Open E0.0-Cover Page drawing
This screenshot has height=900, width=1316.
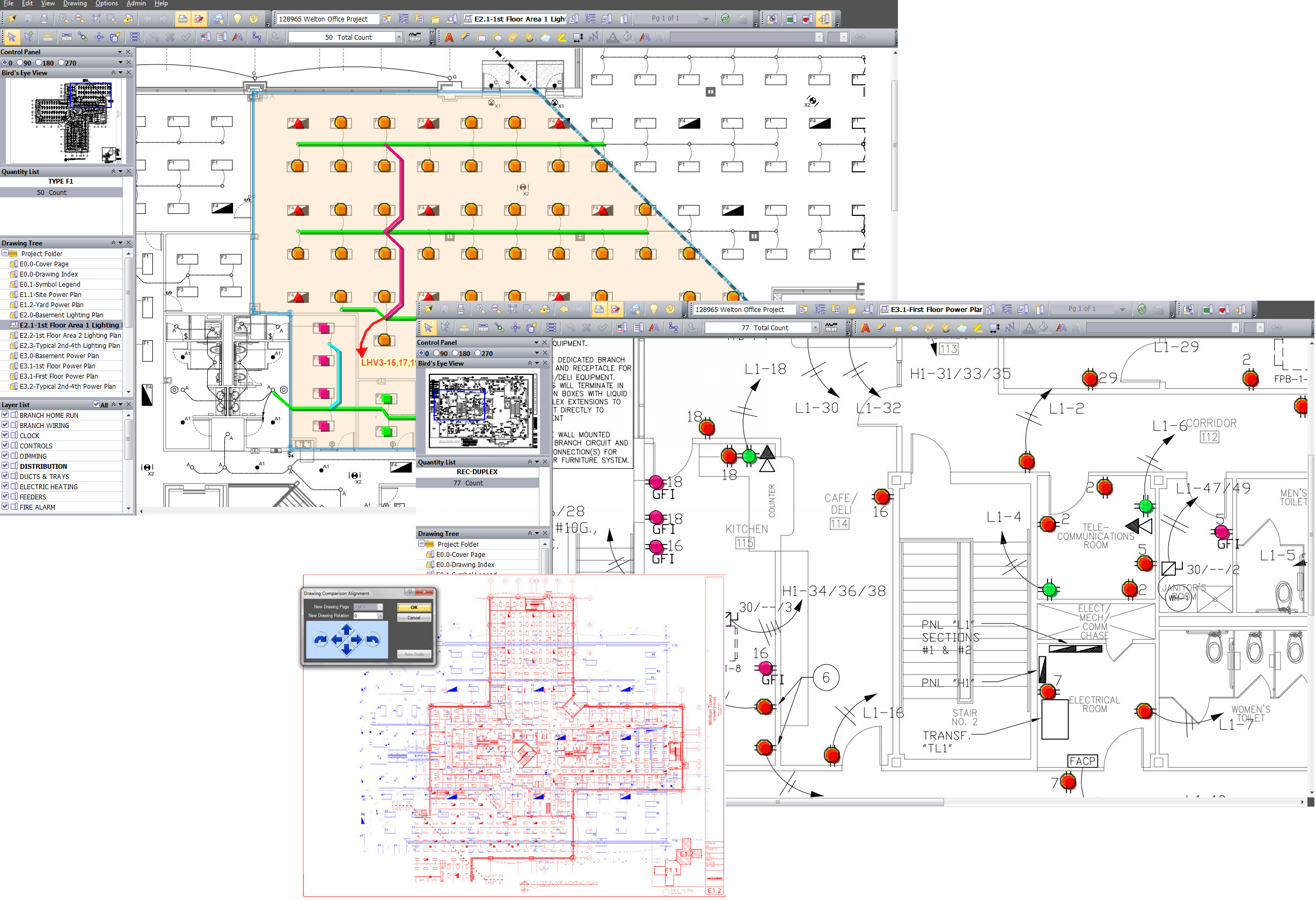(43, 264)
